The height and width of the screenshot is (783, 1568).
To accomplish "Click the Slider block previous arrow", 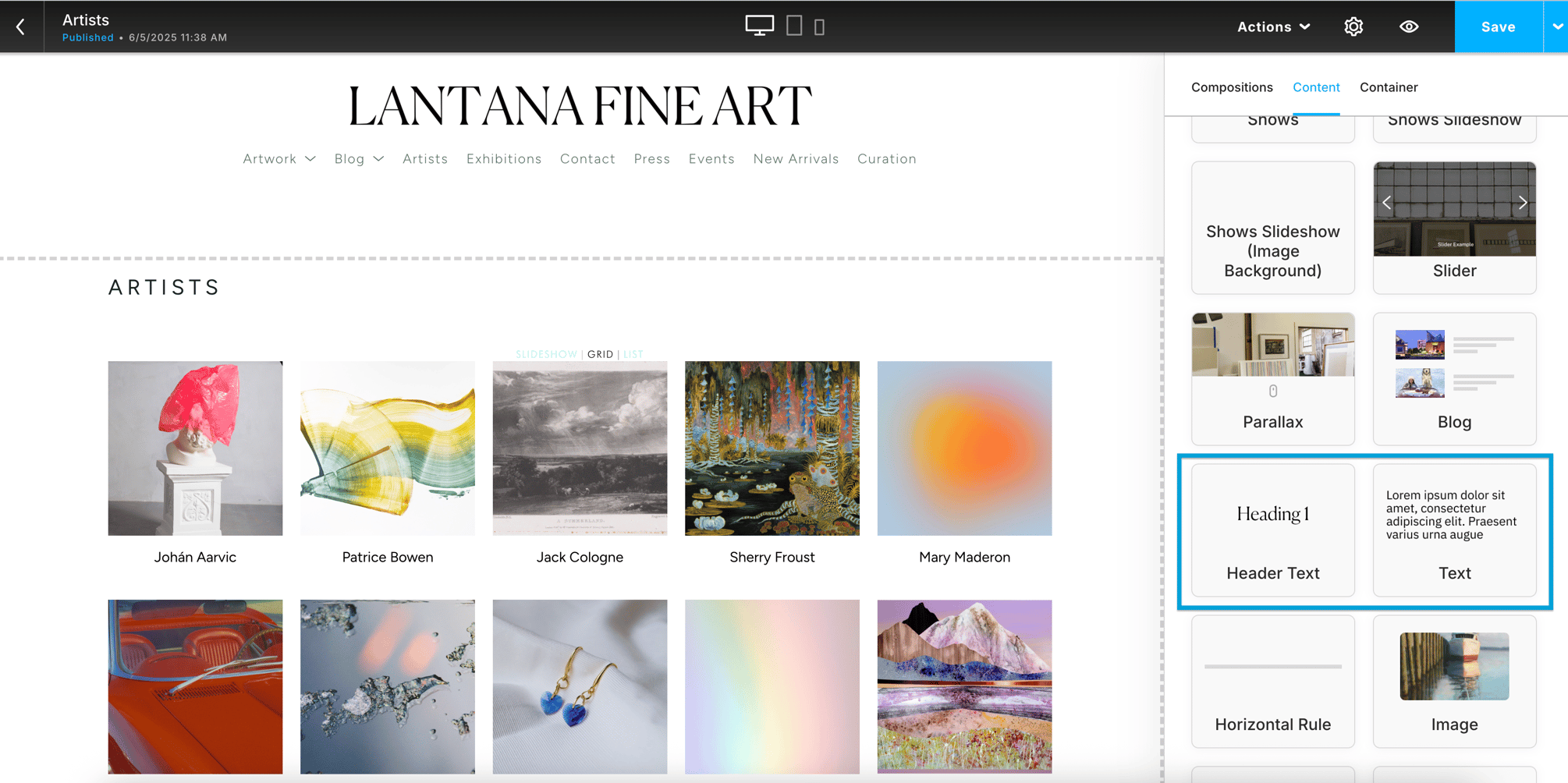I will 1387,203.
